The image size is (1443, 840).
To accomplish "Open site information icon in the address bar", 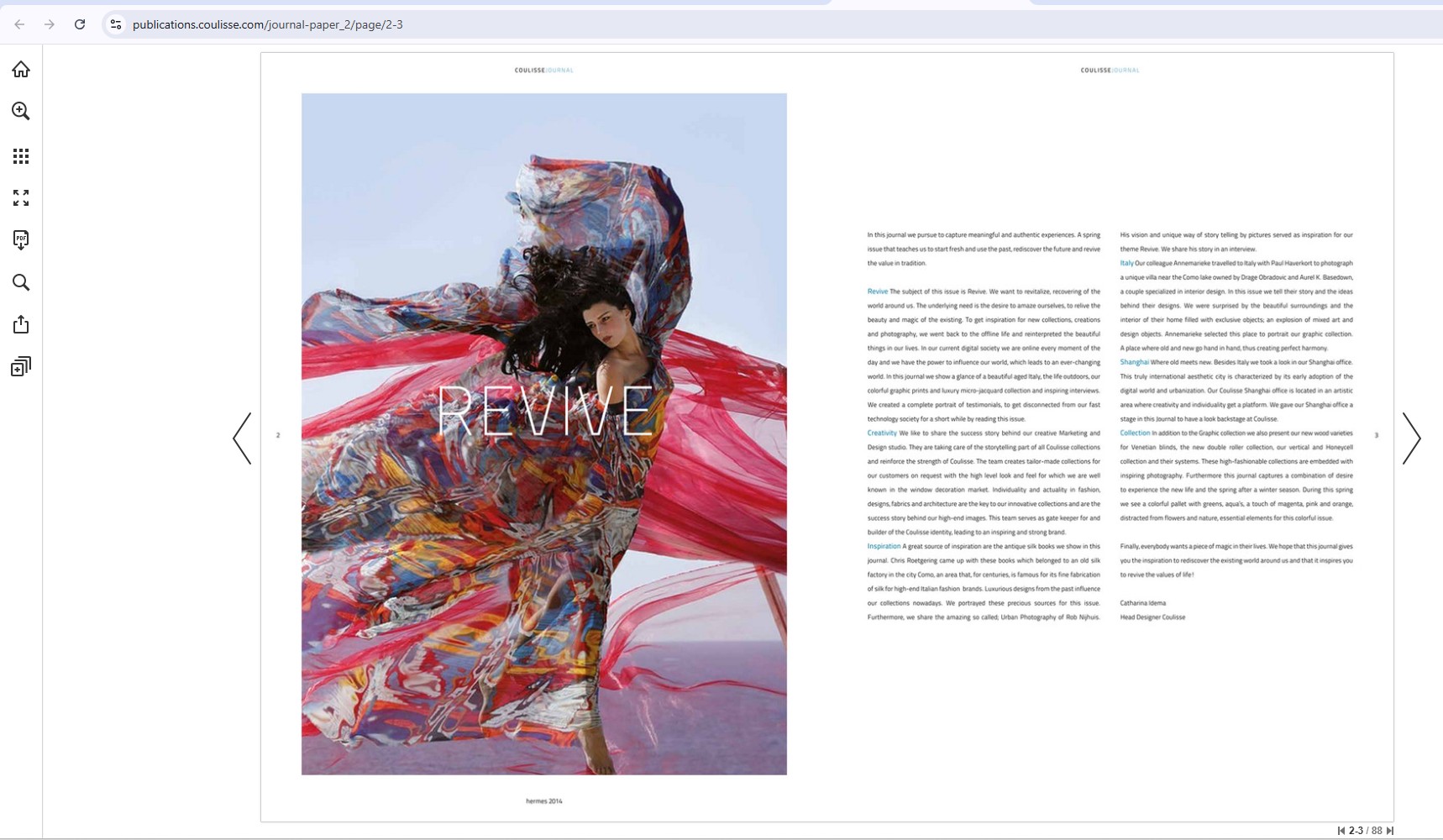I will [x=116, y=24].
